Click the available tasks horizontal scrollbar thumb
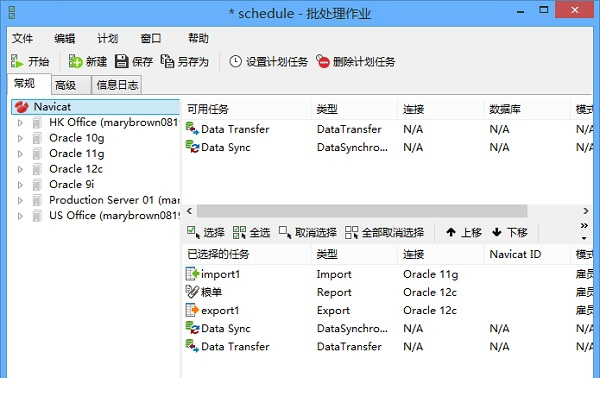This screenshot has height=393, width=600. coord(362,211)
